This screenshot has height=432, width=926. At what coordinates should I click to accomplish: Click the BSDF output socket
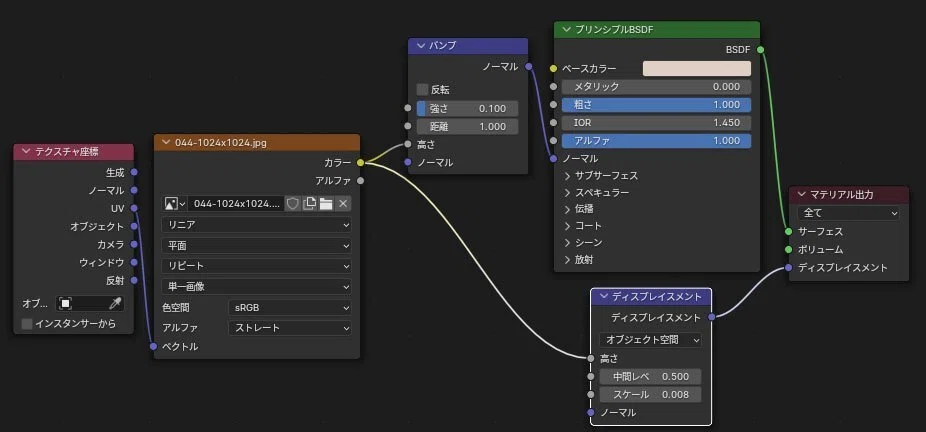click(760, 50)
